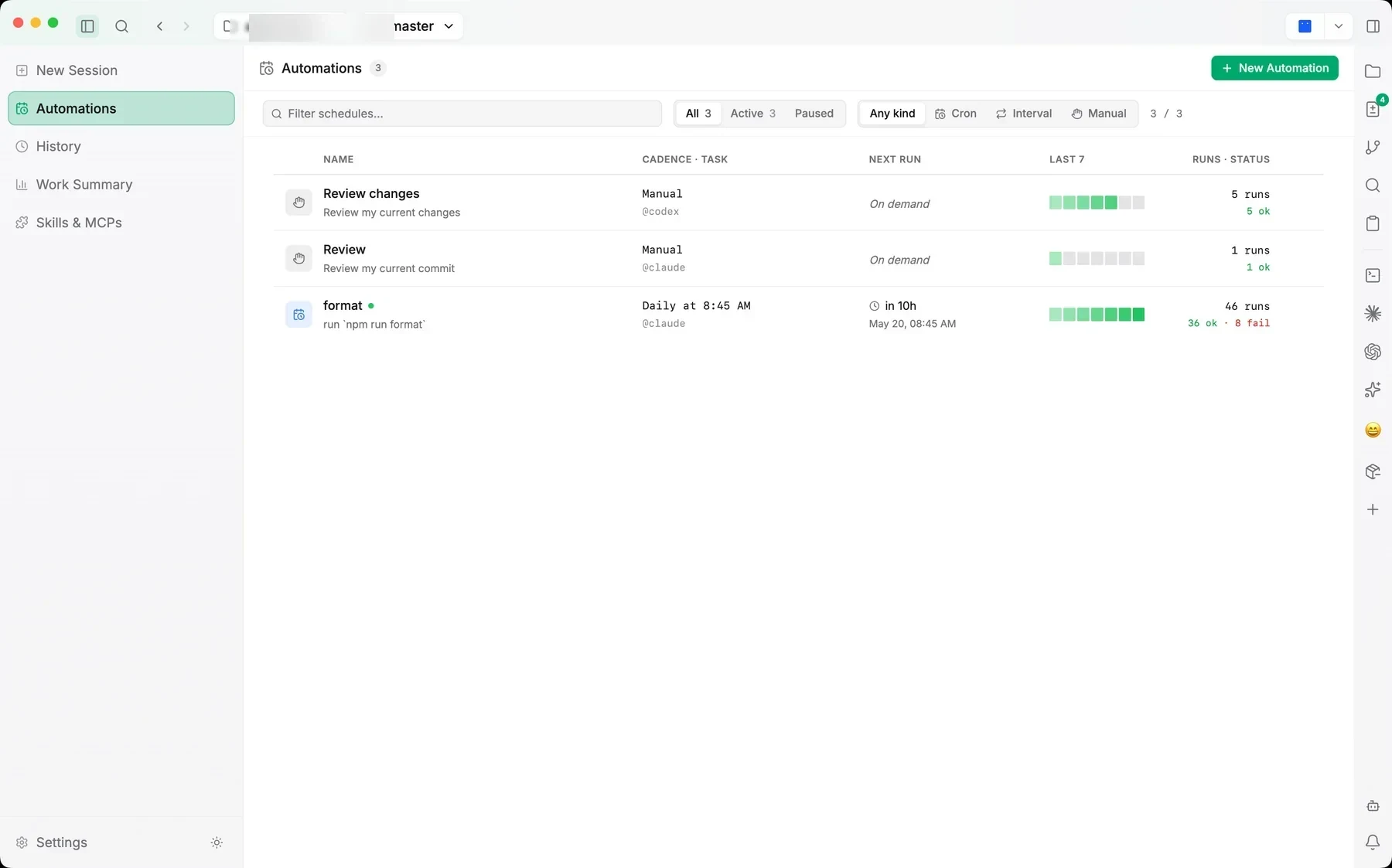This screenshot has height=868, width=1392.
Task: Click the New Automation button
Action: coord(1274,68)
